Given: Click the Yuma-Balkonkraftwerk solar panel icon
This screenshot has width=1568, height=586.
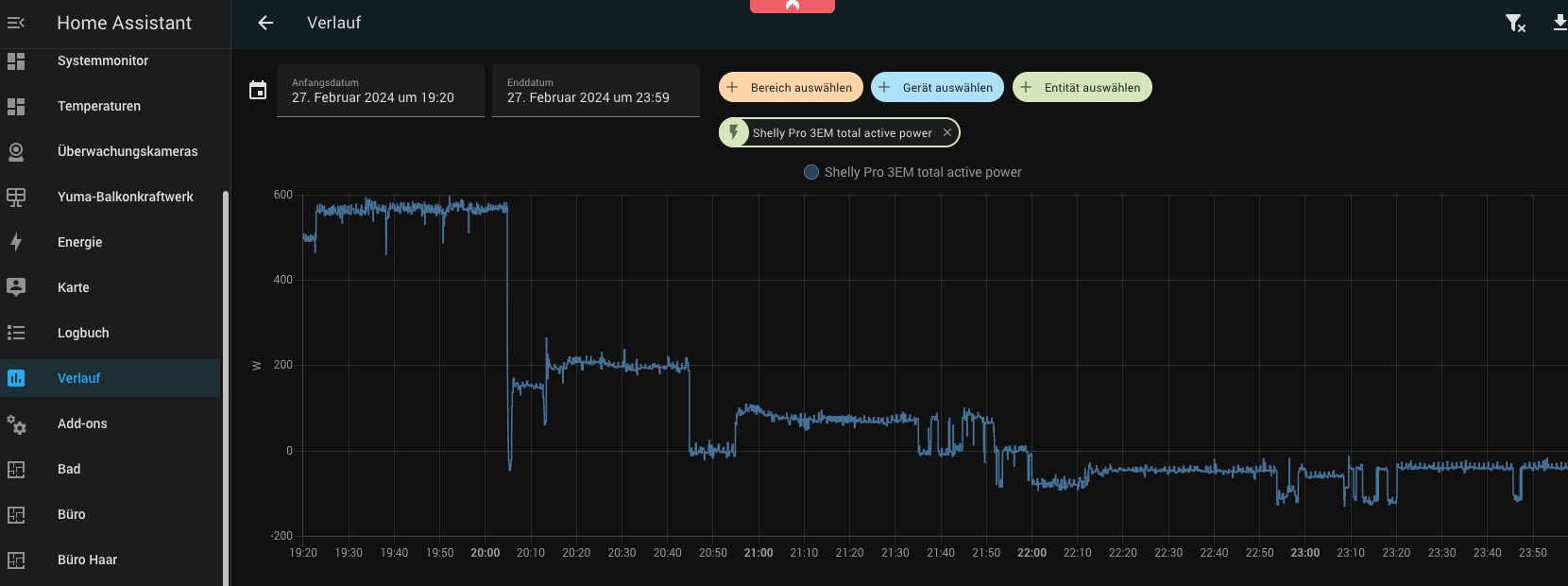Looking at the screenshot, I should point(16,197).
